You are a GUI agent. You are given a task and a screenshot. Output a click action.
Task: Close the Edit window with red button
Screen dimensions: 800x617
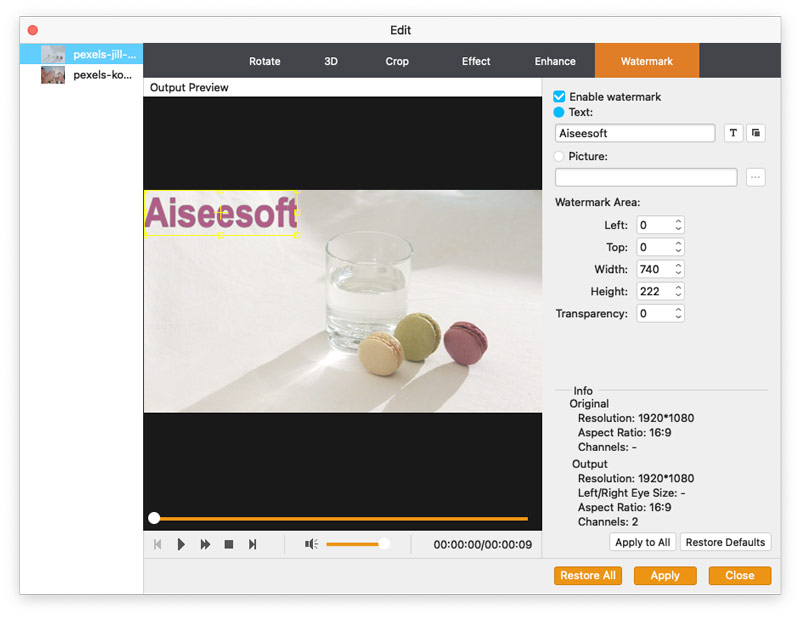33,30
